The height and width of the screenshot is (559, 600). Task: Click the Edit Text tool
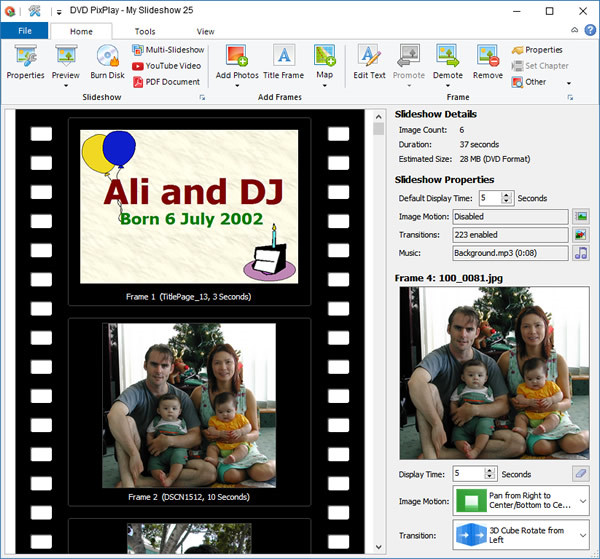[x=369, y=62]
